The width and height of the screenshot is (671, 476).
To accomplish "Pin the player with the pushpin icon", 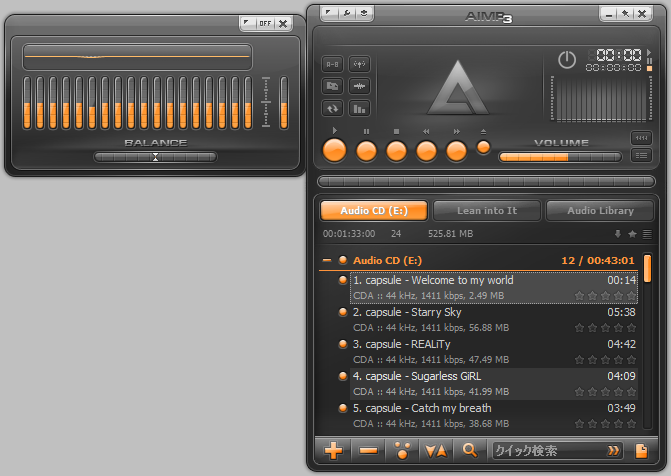I will click(x=625, y=14).
